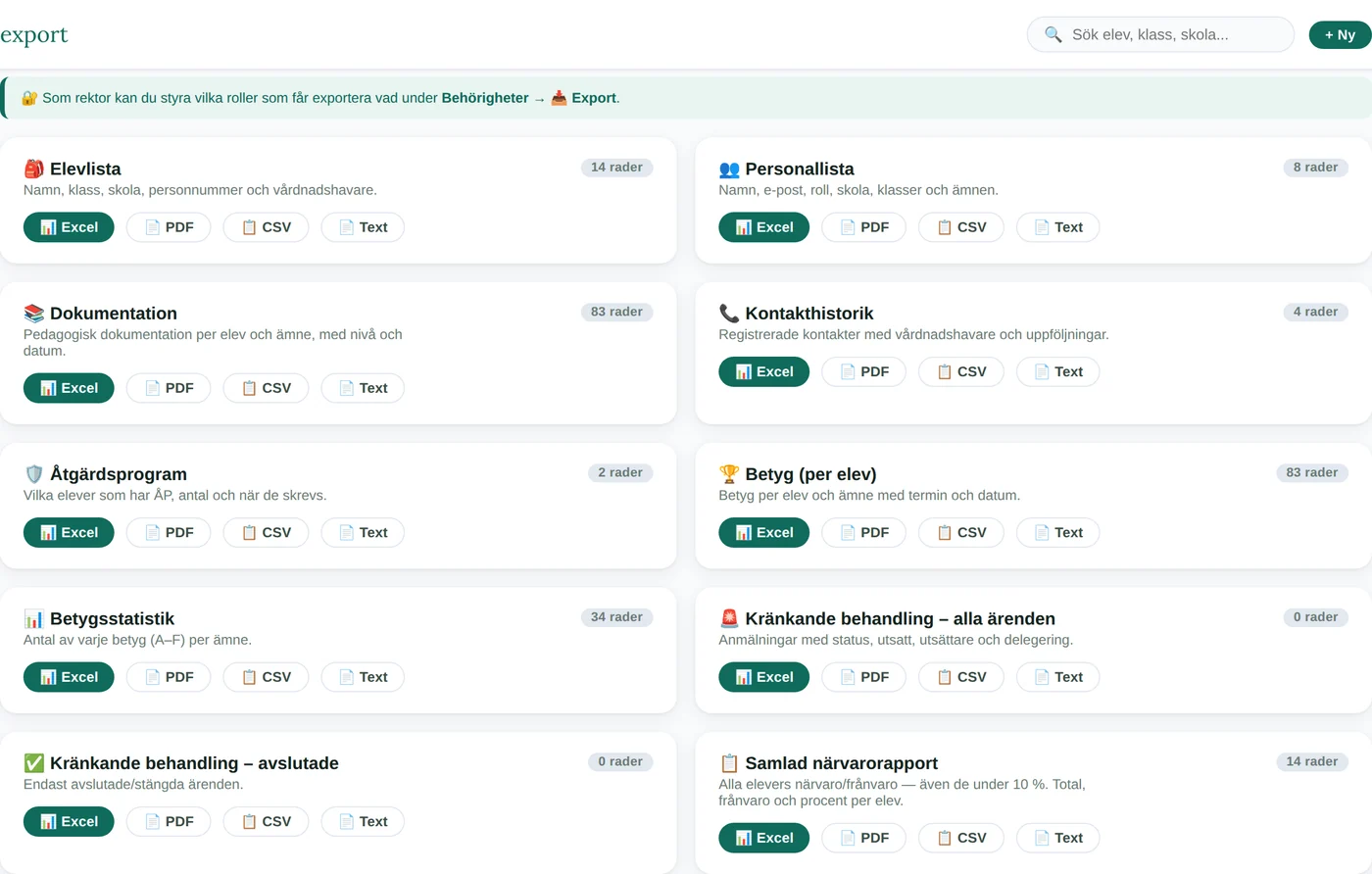This screenshot has width=1372, height=874.
Task: Focus the Sök elev, klass, skola search field
Action: coord(1160,34)
